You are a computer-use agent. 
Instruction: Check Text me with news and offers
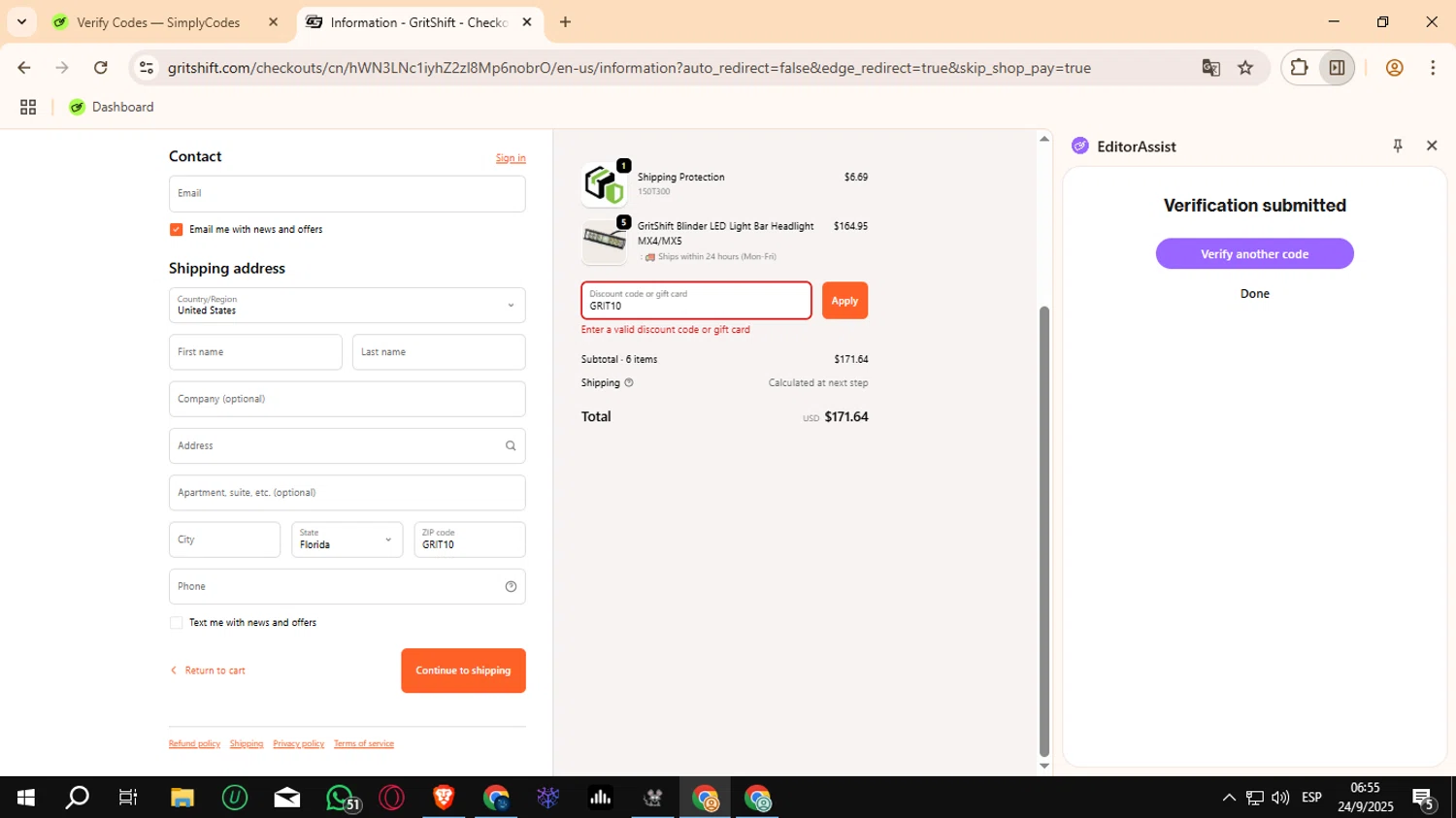176,623
